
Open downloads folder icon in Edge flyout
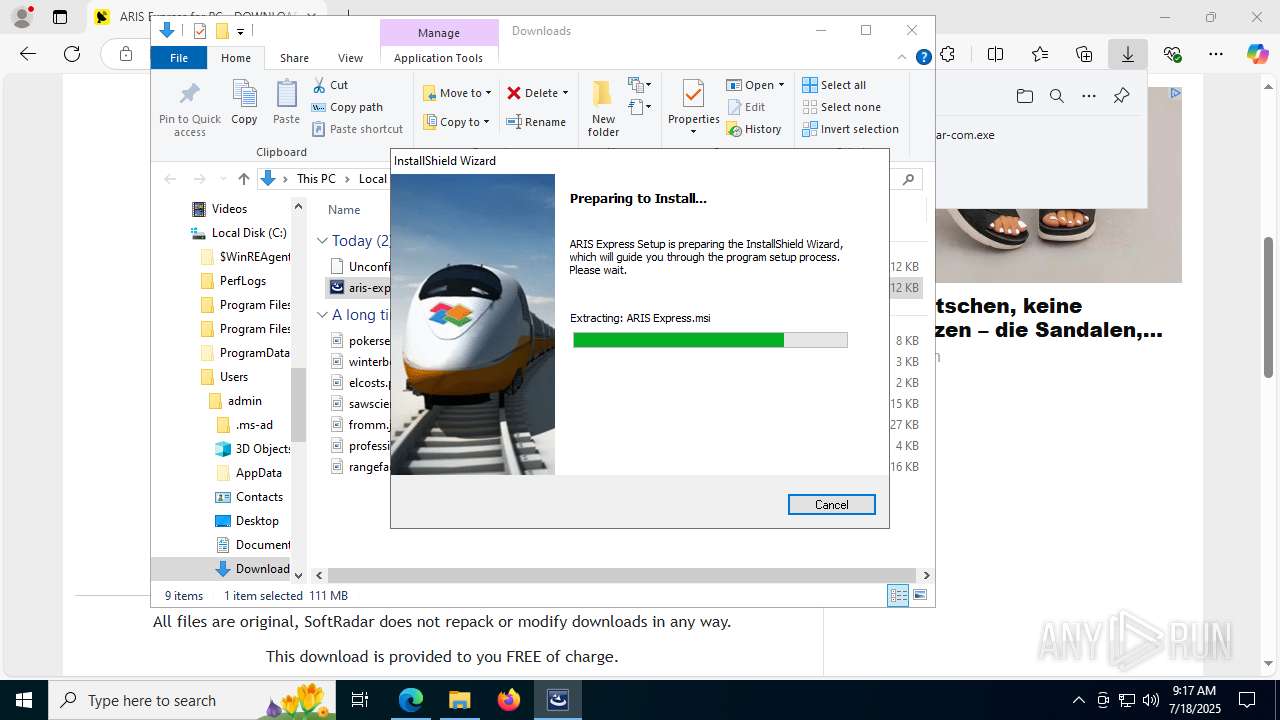(1025, 96)
